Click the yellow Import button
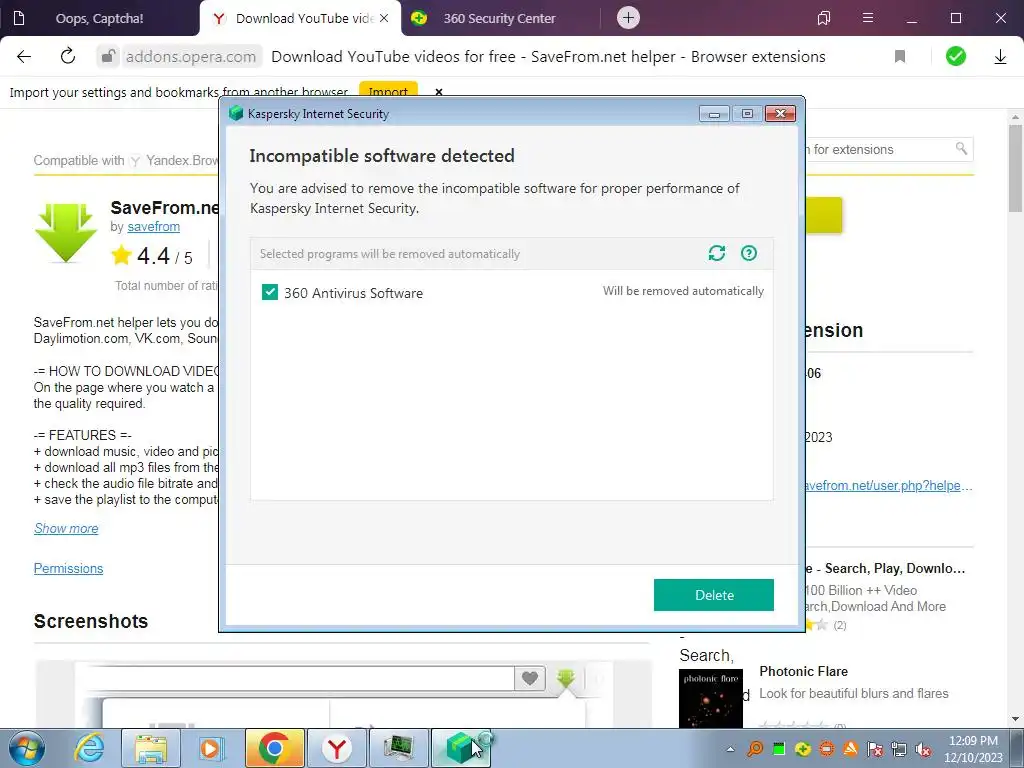Screen dimensions: 1024x768 pos(388,92)
